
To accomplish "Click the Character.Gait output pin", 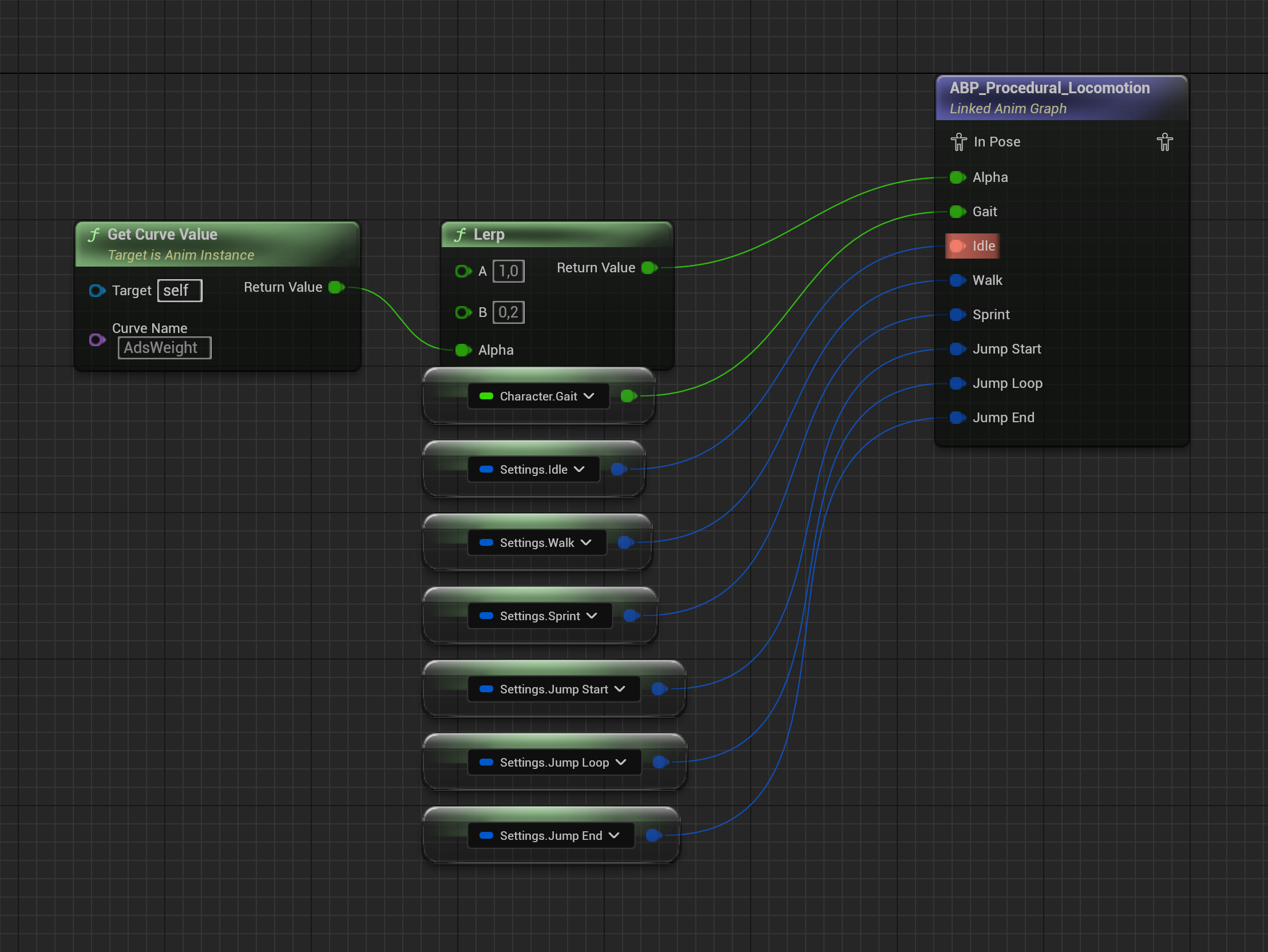I will tap(629, 396).
